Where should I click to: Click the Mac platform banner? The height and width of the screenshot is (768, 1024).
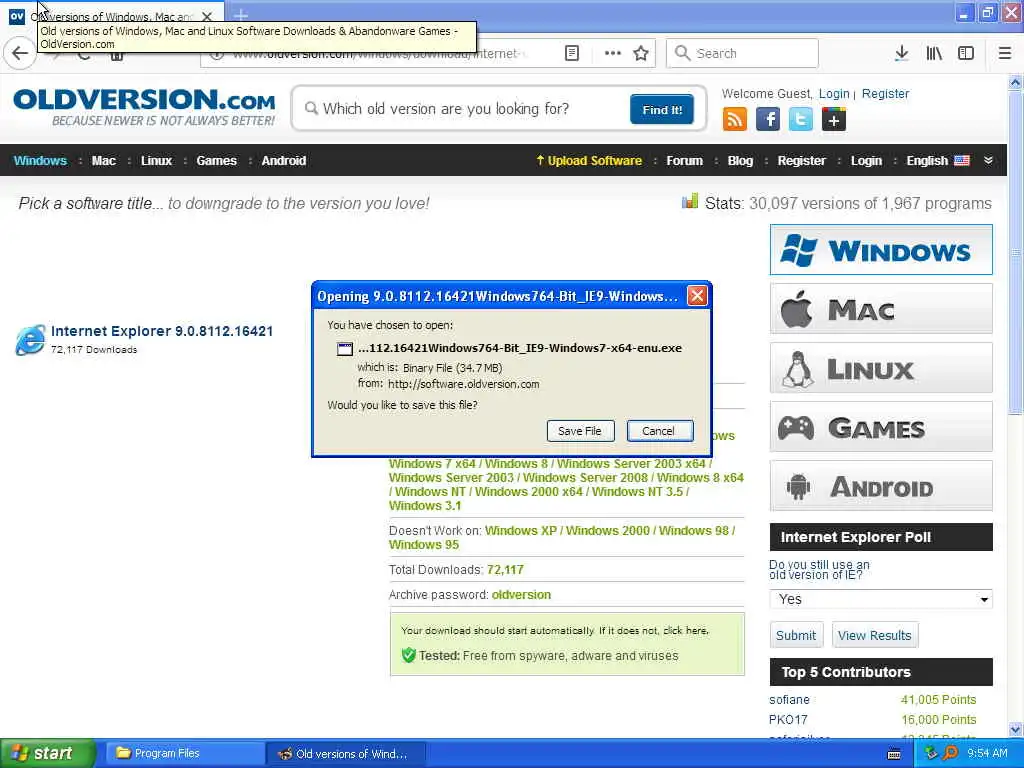tap(881, 309)
